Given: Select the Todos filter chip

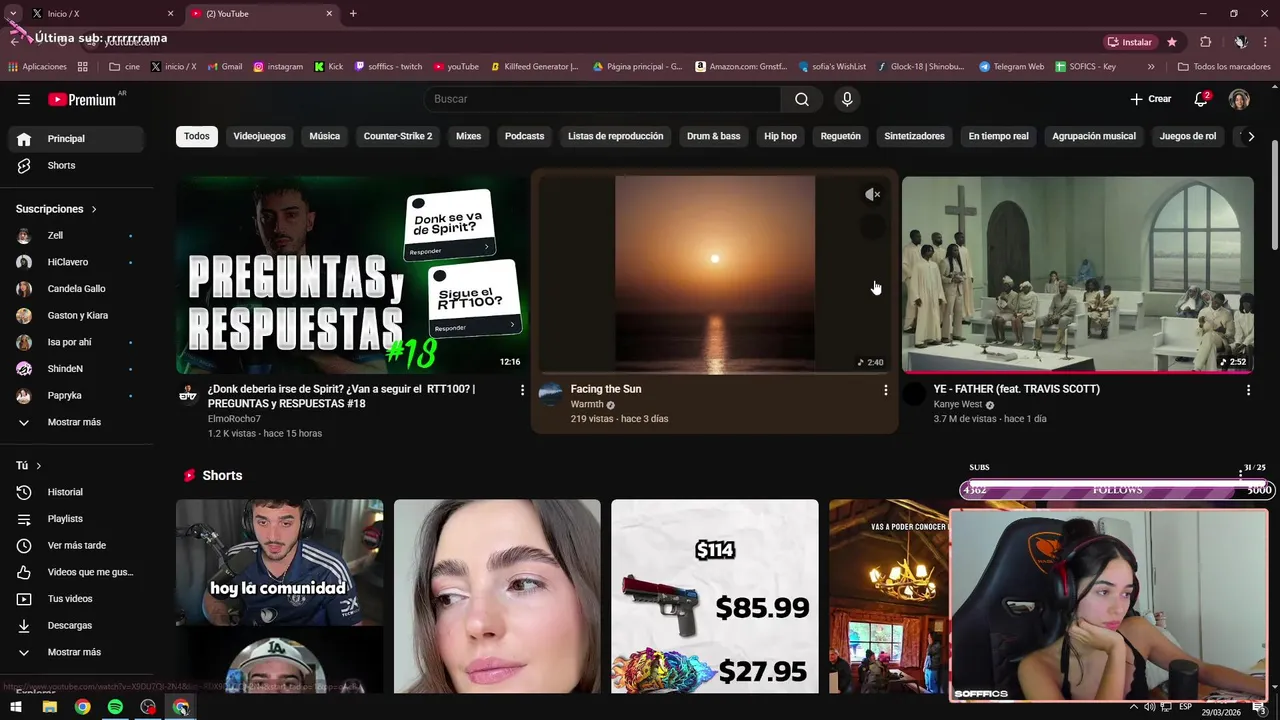Looking at the screenshot, I should coord(197,136).
